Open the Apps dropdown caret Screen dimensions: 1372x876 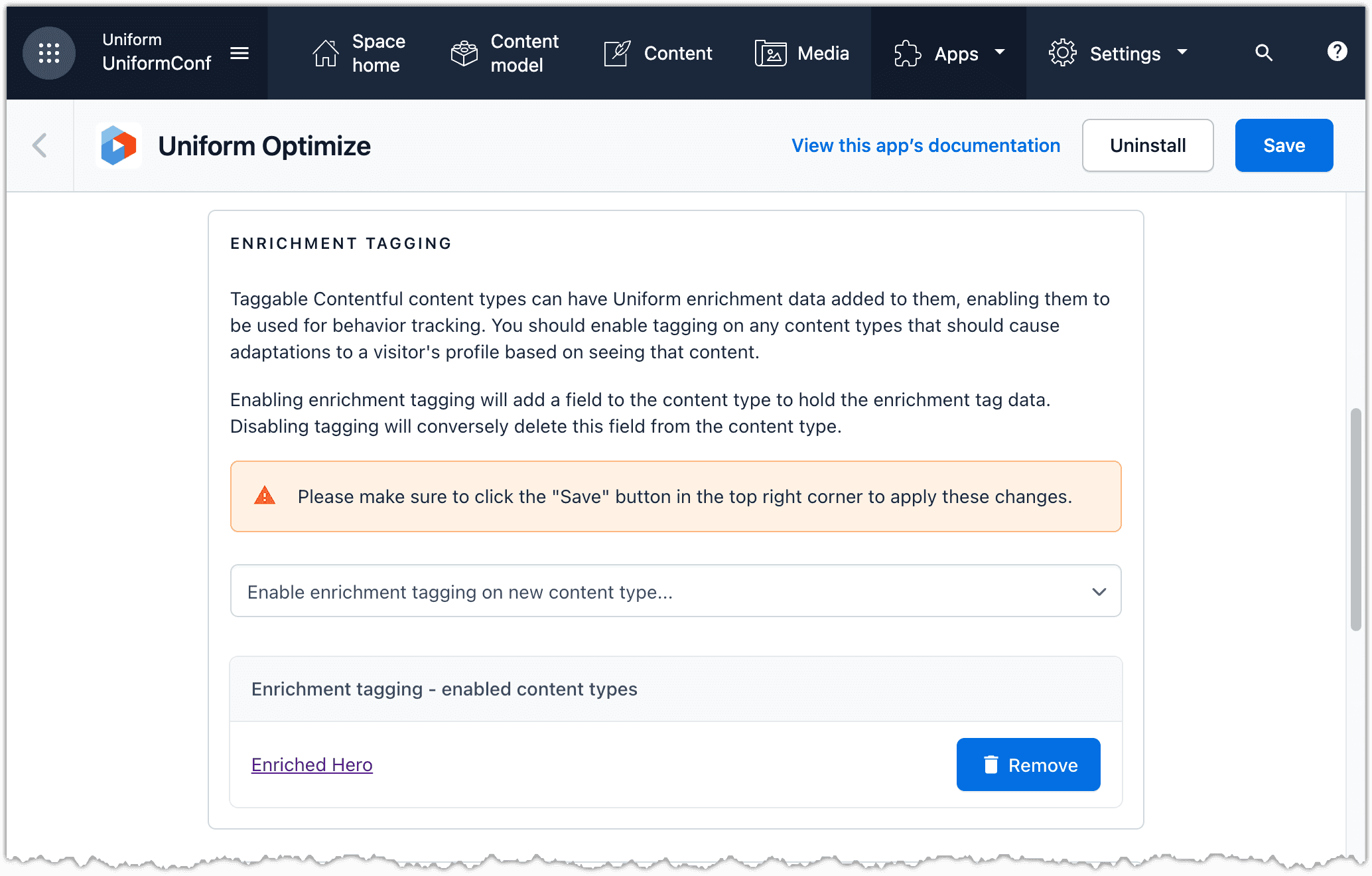(1000, 53)
